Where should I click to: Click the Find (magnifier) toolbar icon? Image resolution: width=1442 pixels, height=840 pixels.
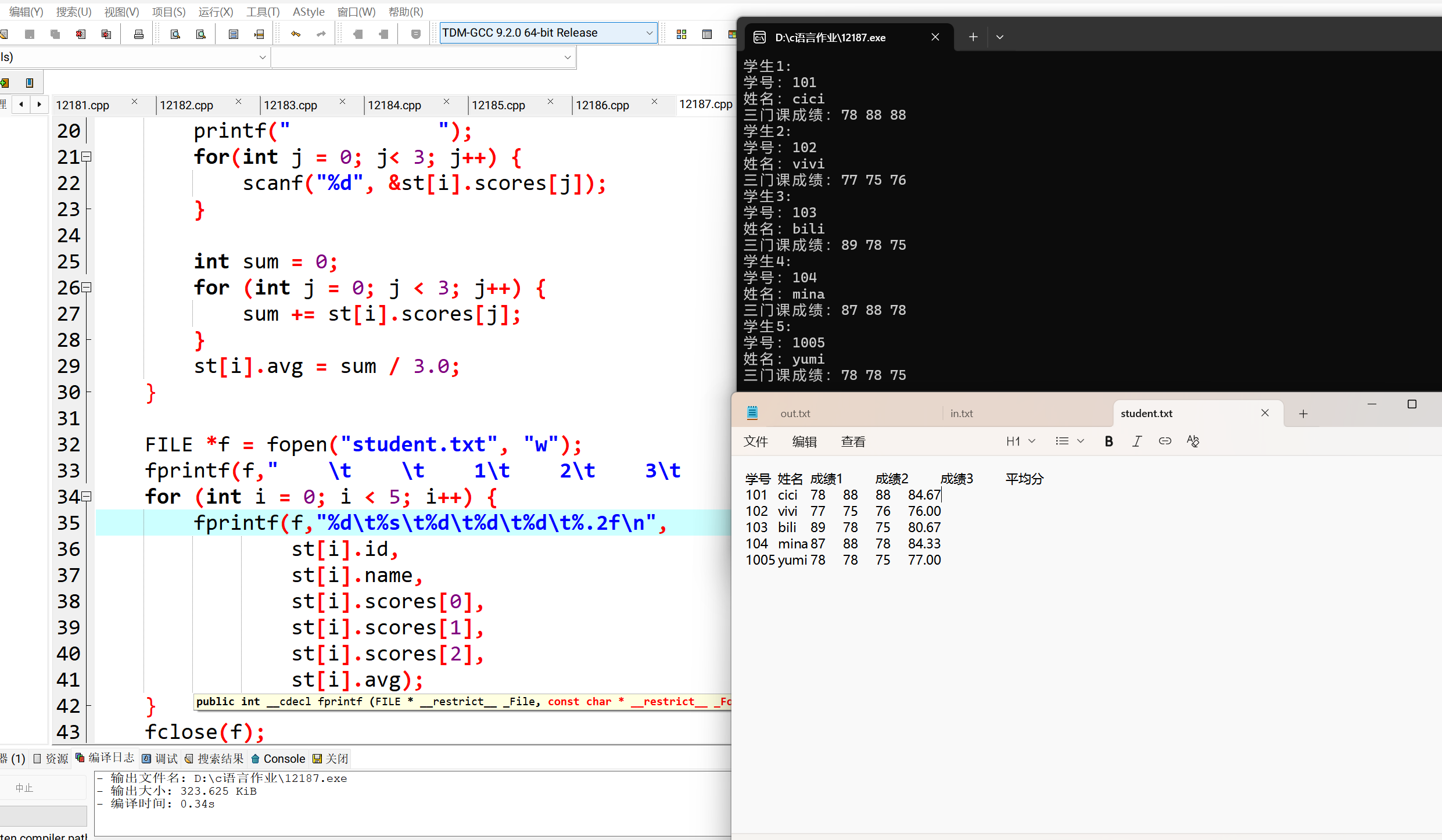(x=175, y=34)
